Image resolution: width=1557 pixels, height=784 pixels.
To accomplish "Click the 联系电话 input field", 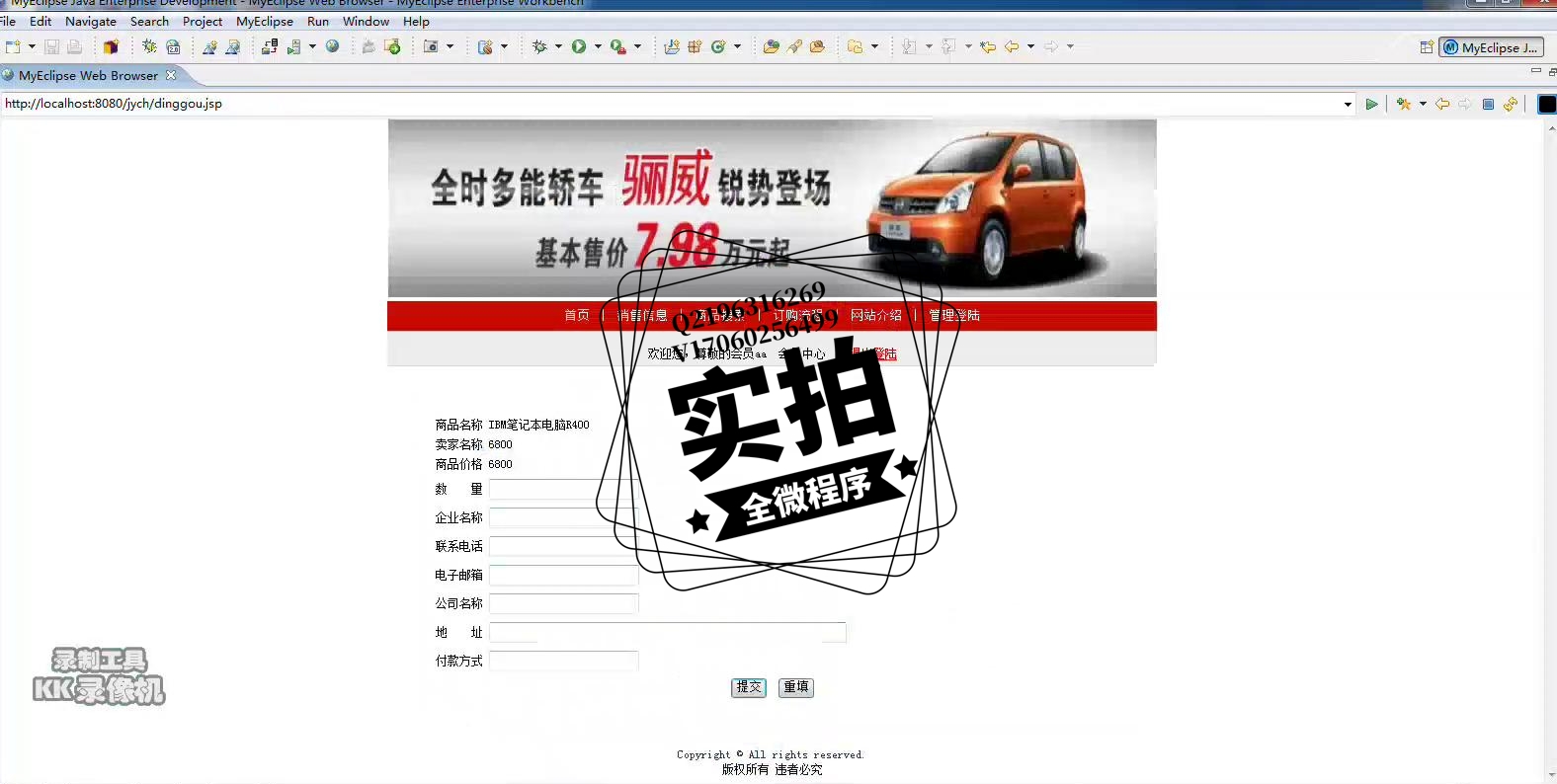I will point(564,546).
